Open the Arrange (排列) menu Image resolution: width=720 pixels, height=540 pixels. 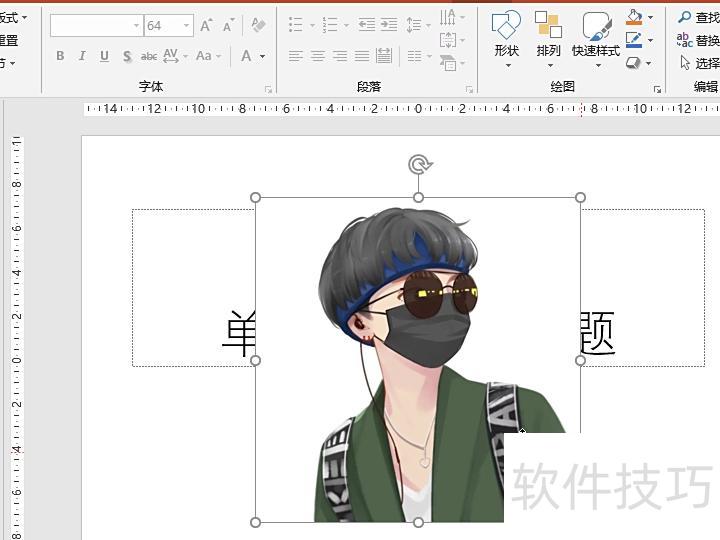[x=548, y=38]
